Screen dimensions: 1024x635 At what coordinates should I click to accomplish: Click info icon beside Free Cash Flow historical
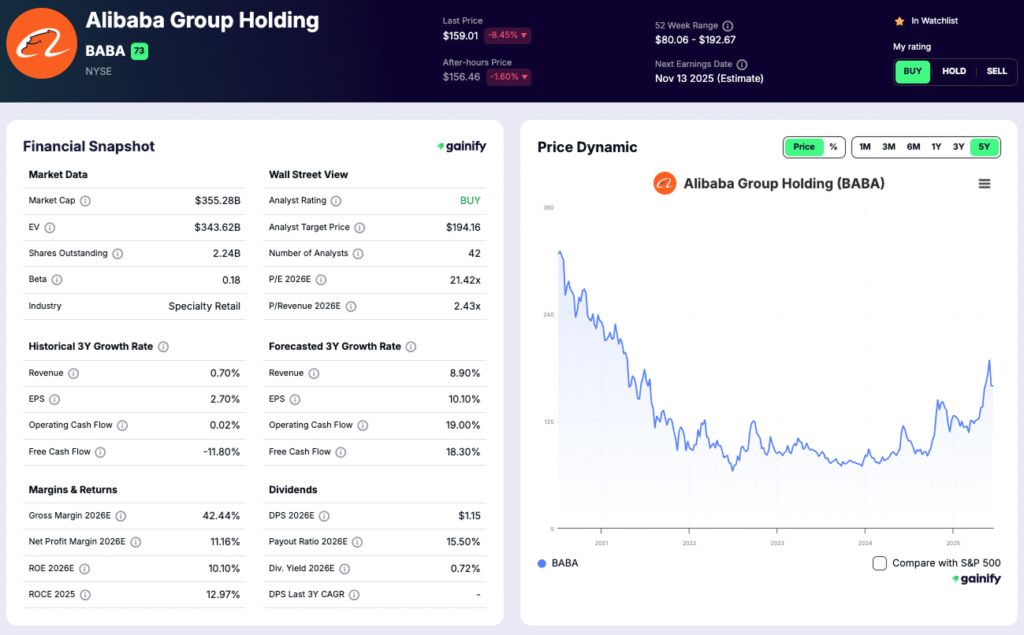point(101,452)
